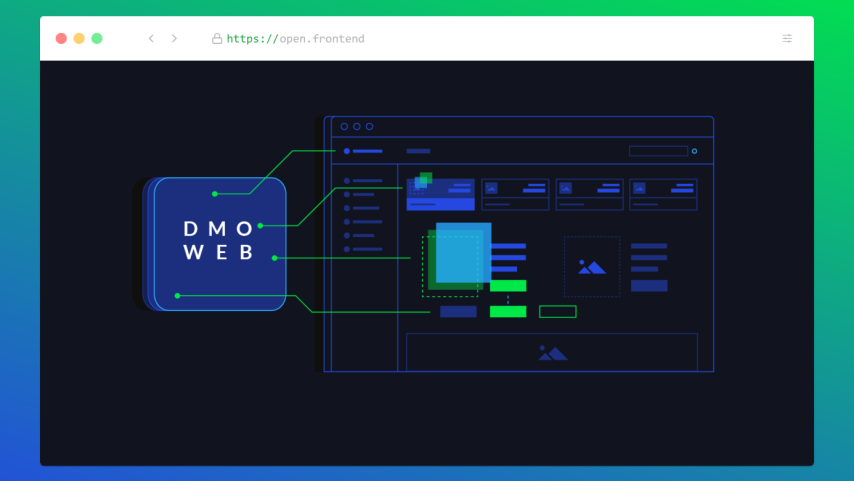Click the blue button below the right text lines
The width and height of the screenshot is (854, 481).
tap(649, 286)
